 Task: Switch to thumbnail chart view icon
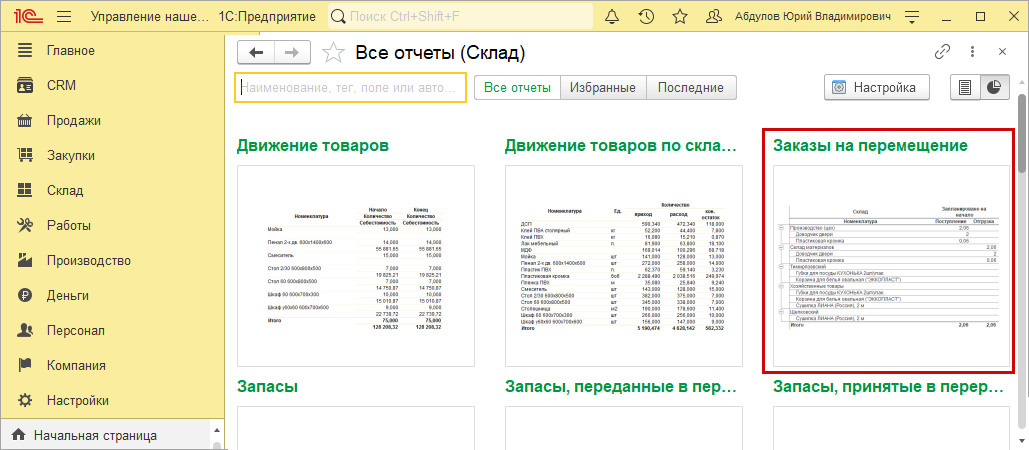click(x=995, y=87)
